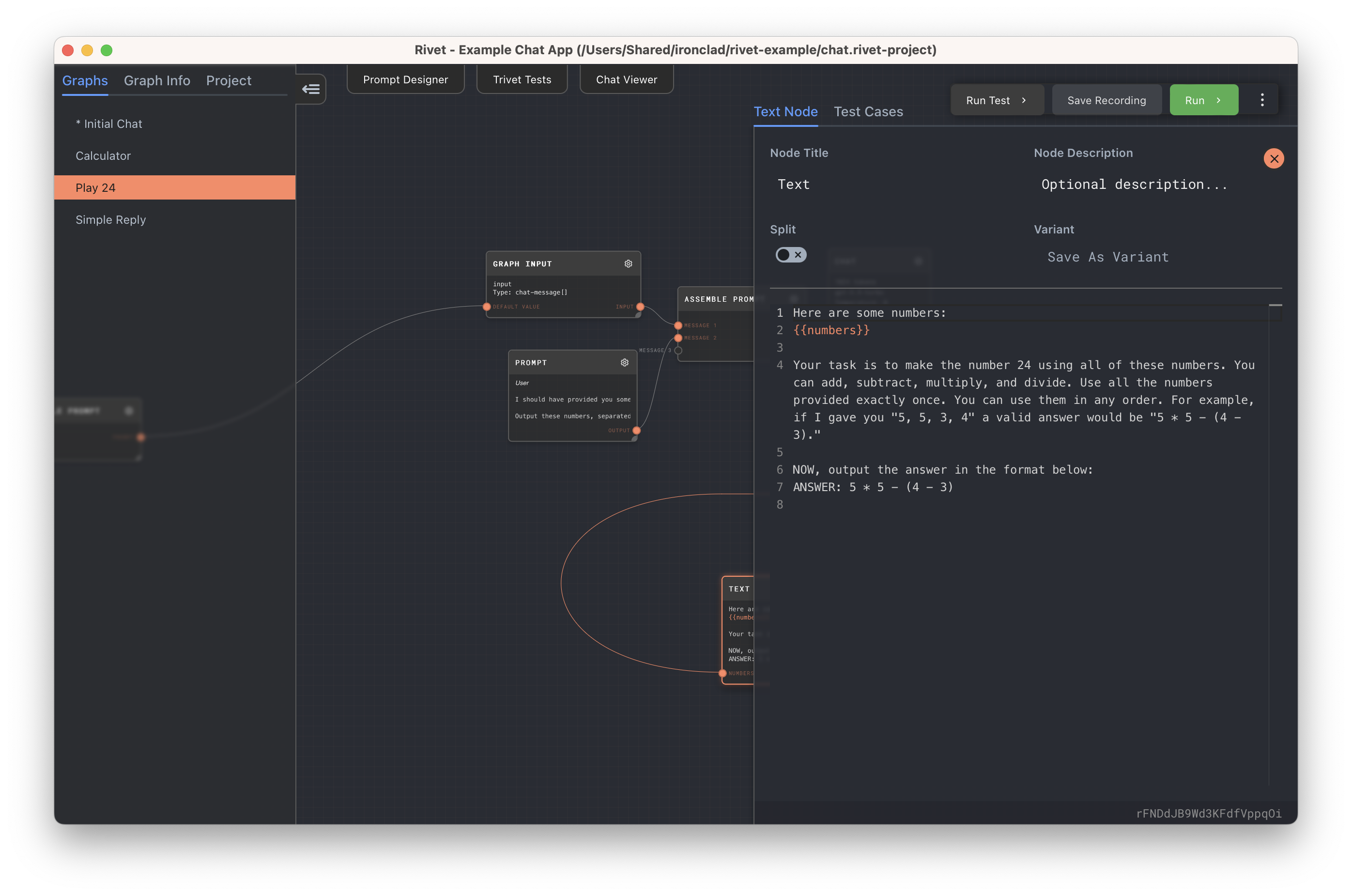Click the 'NOW, output the answer' line
Screen dimensions: 1352x896
tap(942, 470)
